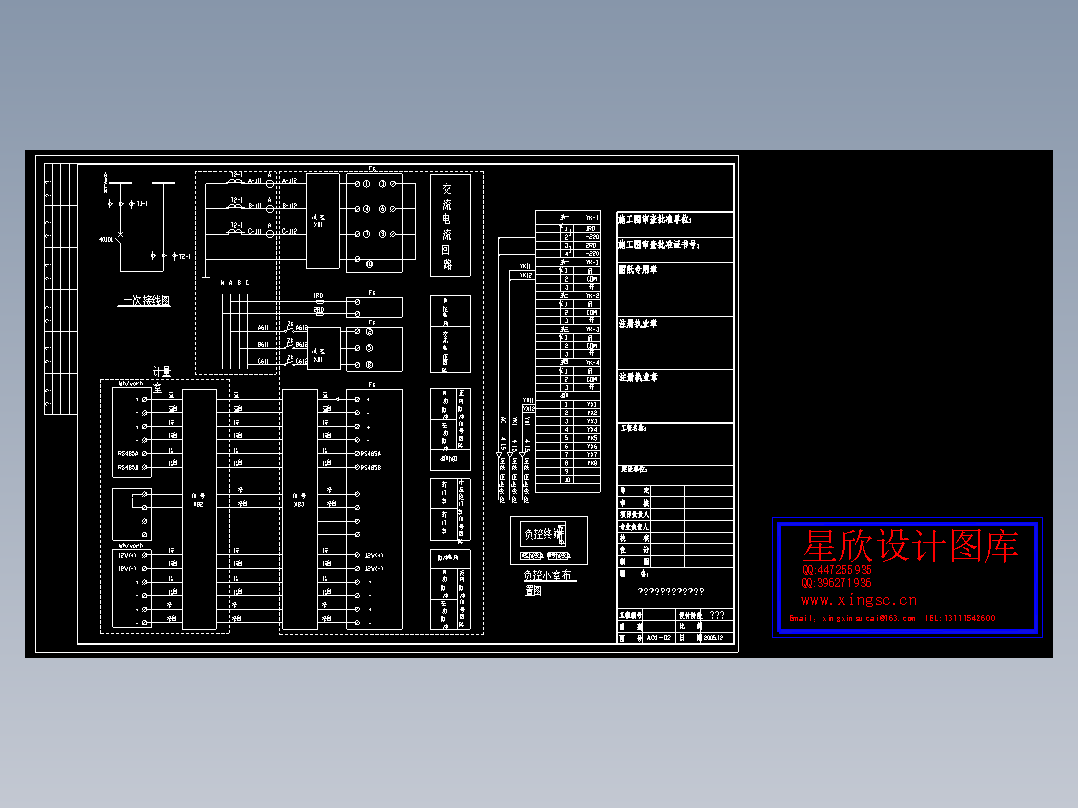Click the '工程名称' title block field
Image resolution: width=1078 pixels, height=808 pixels.
click(675, 444)
